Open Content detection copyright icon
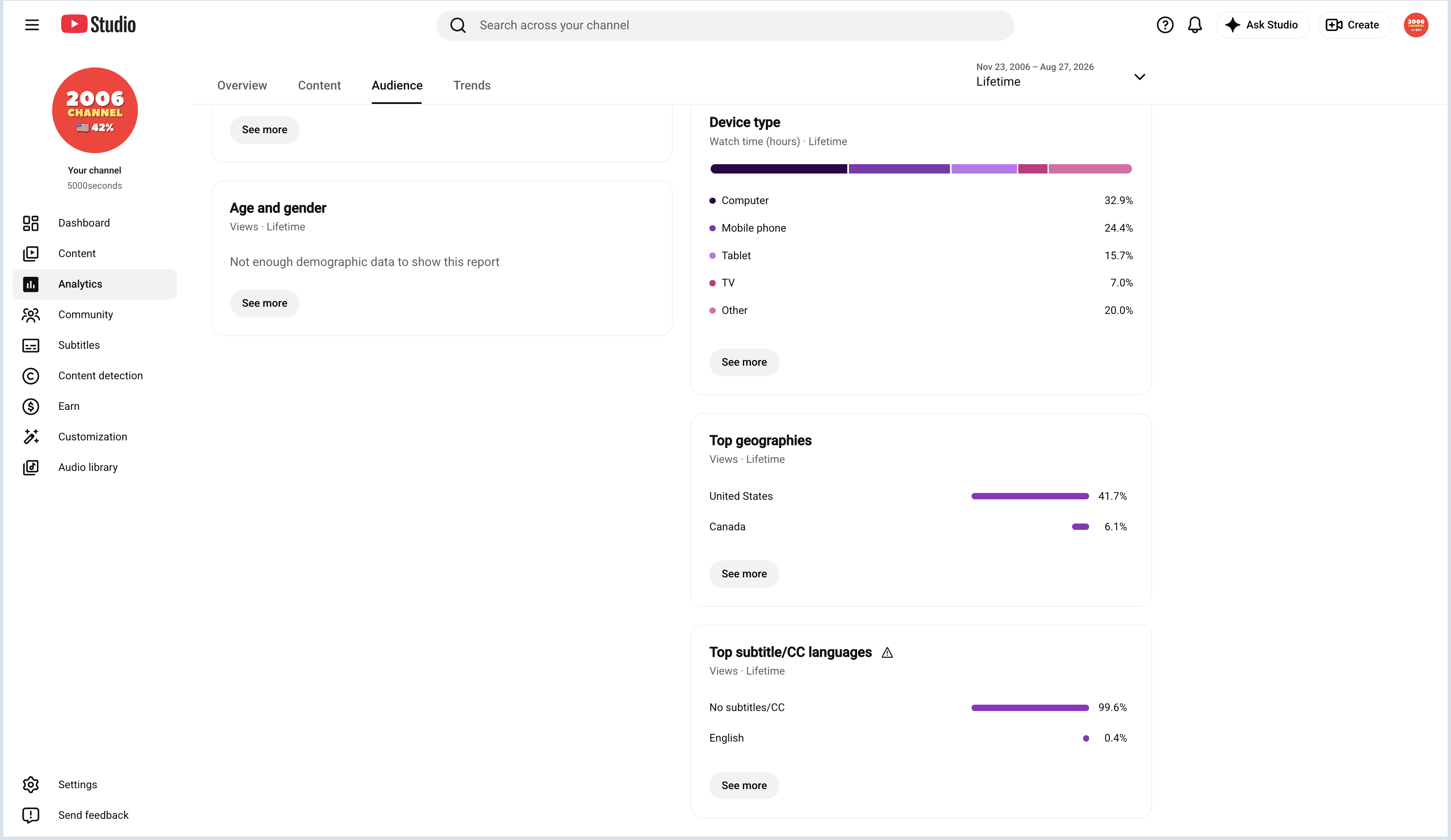This screenshot has width=1451, height=840. [x=31, y=375]
